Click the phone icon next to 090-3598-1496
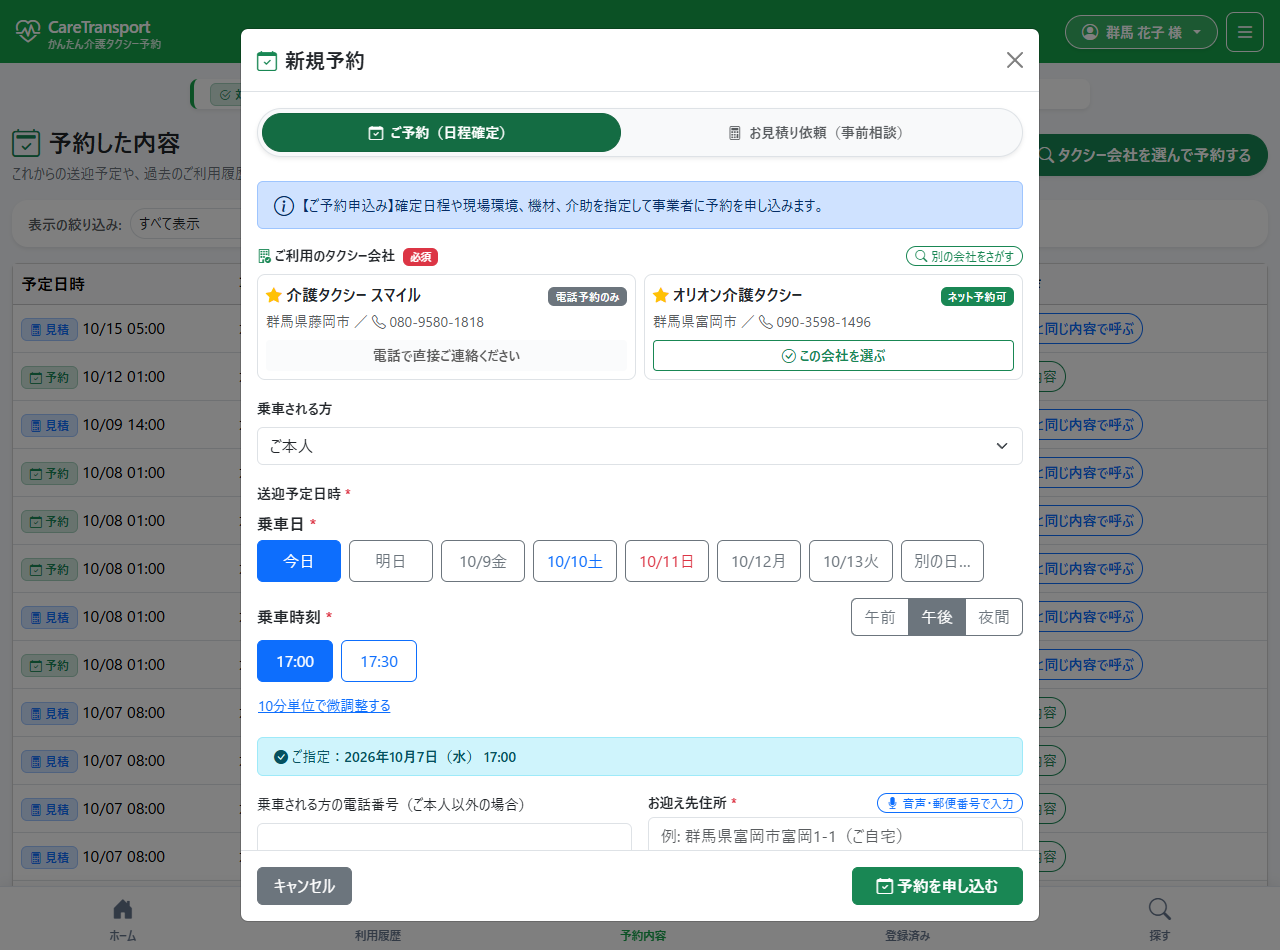Screen dimensions: 1280x950 click(x=765, y=323)
